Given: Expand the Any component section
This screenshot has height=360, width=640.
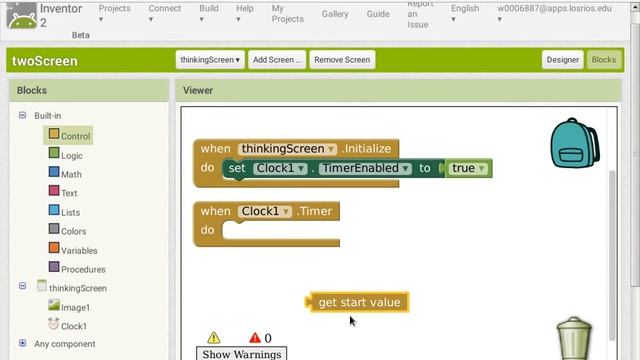Looking at the screenshot, I should point(22,343).
